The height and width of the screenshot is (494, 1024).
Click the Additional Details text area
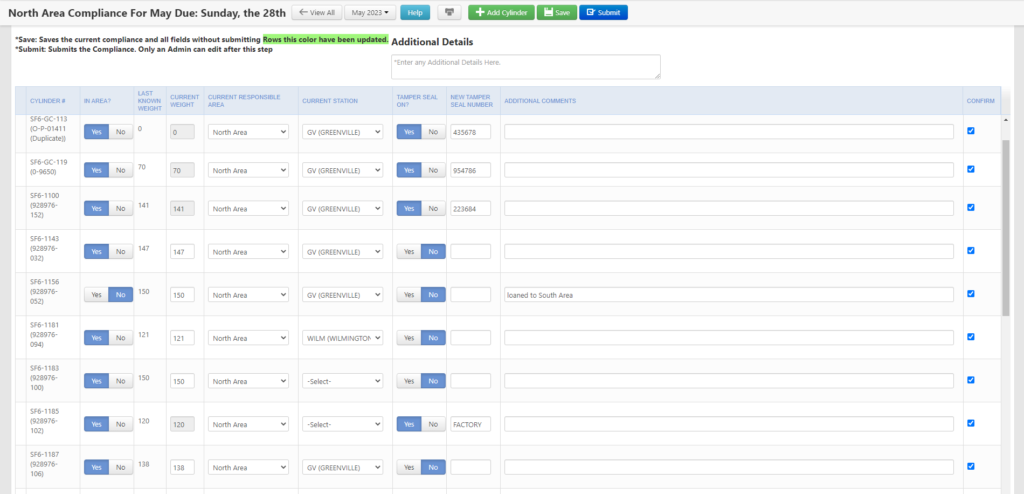[525, 66]
